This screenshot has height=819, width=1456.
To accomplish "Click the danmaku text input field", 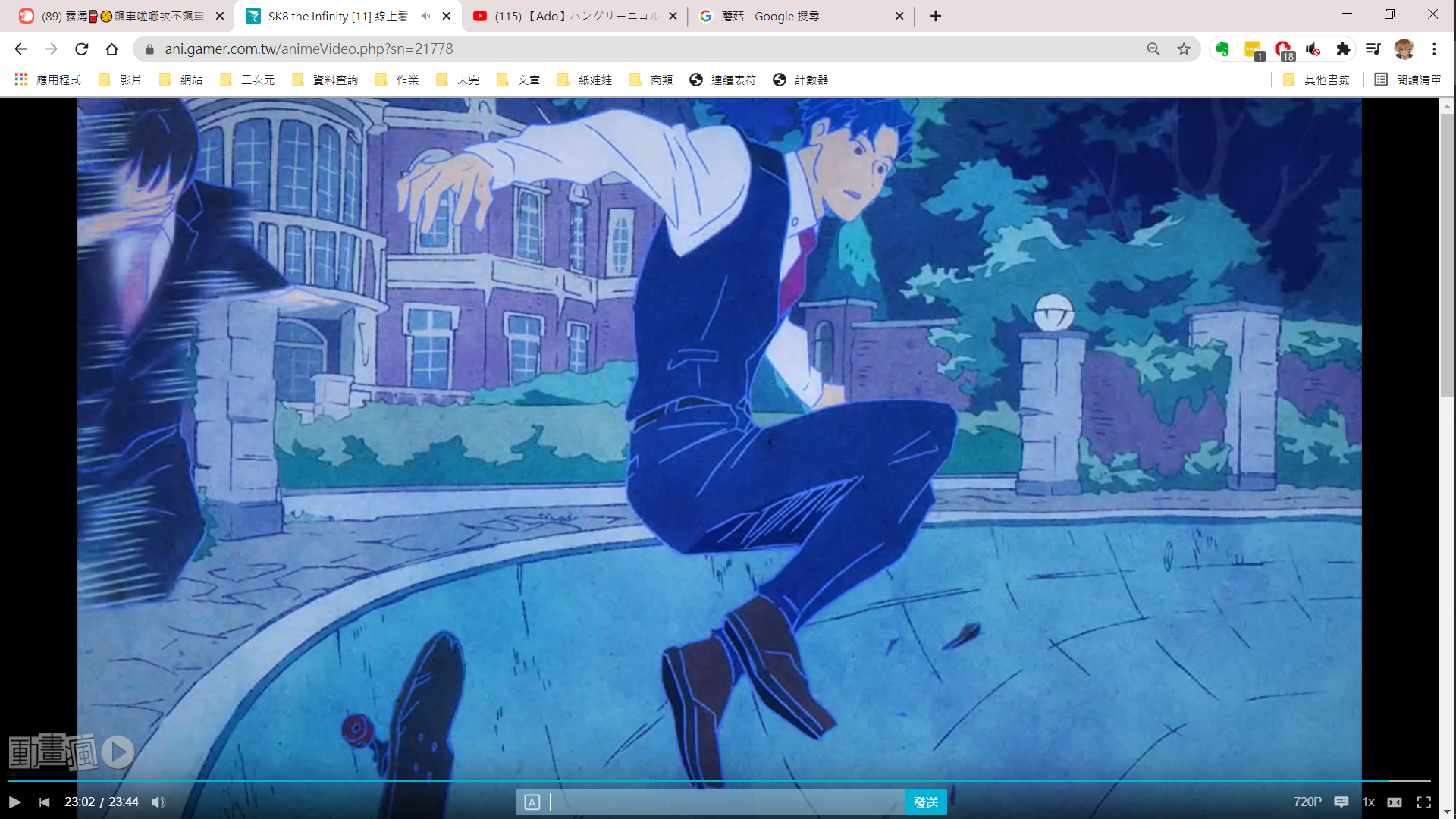I will pos(725,802).
